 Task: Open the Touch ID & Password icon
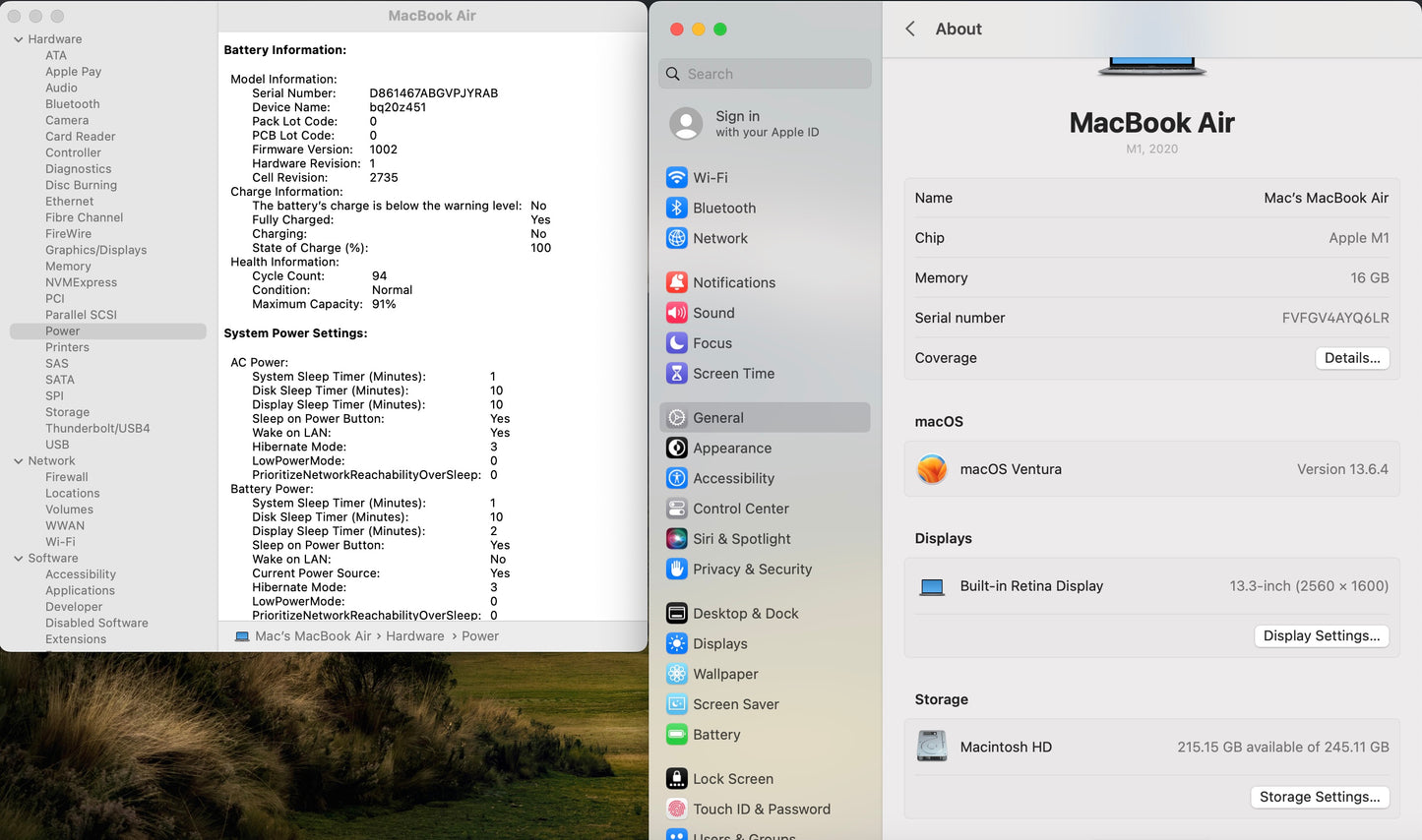click(676, 810)
